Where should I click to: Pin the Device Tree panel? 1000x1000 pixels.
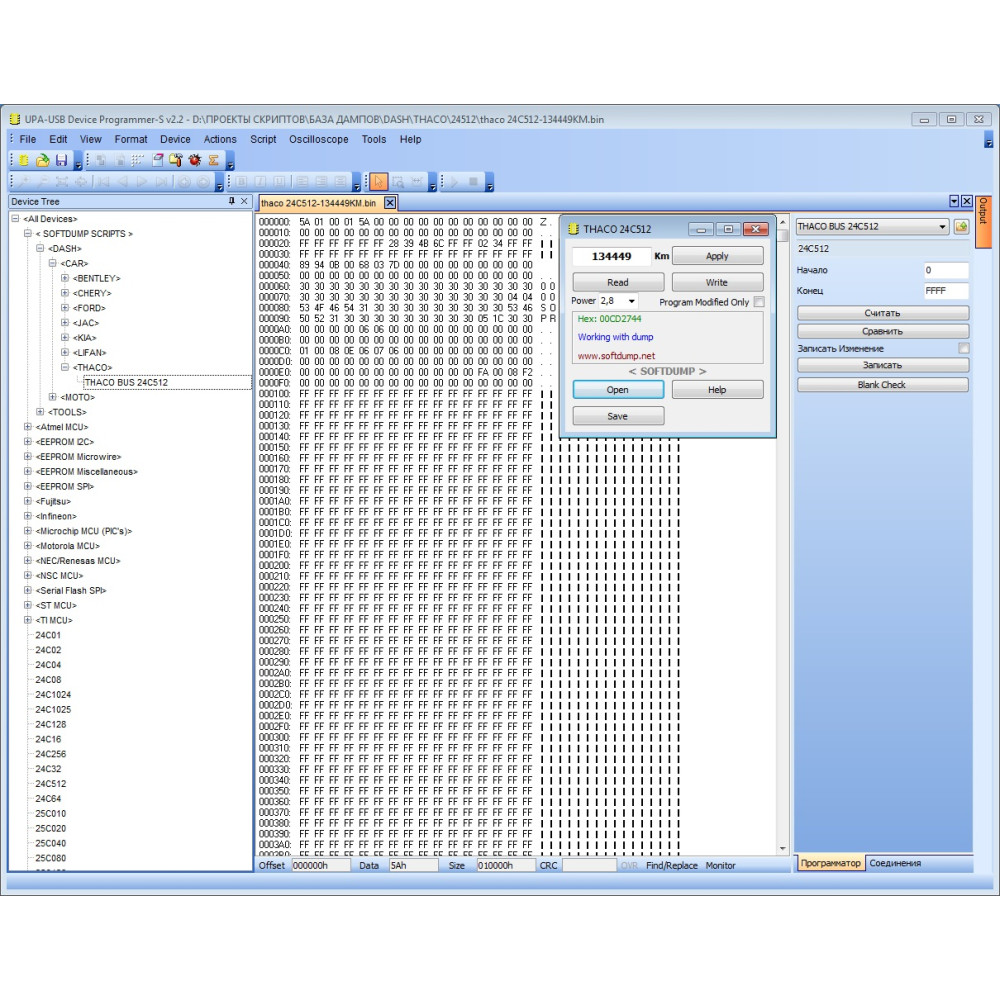[x=232, y=201]
